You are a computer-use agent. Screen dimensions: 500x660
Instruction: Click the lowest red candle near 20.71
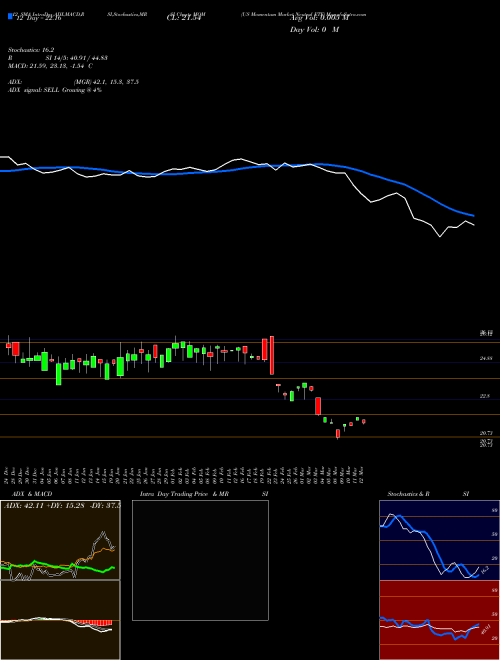pyautogui.click(x=338, y=434)
